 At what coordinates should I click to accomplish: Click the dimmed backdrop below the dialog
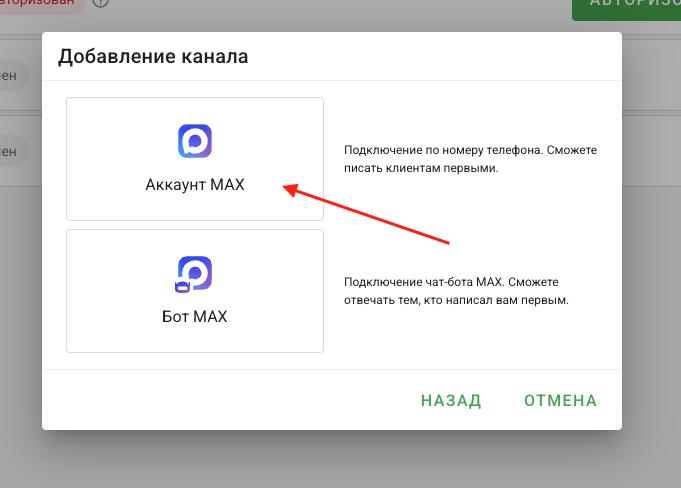pyautogui.click(x=340, y=460)
